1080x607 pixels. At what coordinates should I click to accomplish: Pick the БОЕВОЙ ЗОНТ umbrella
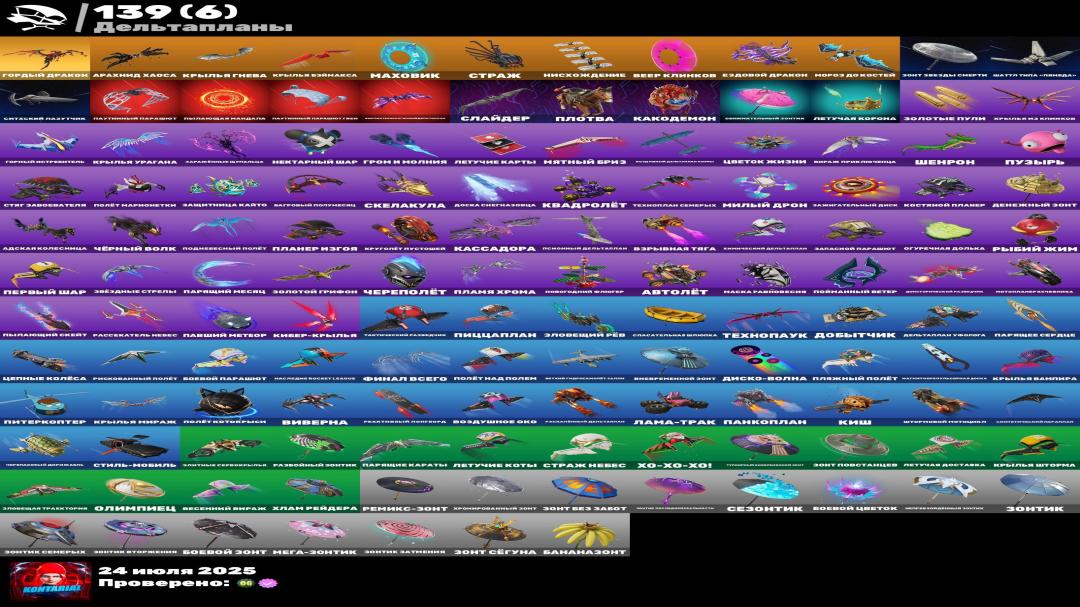click(x=225, y=535)
